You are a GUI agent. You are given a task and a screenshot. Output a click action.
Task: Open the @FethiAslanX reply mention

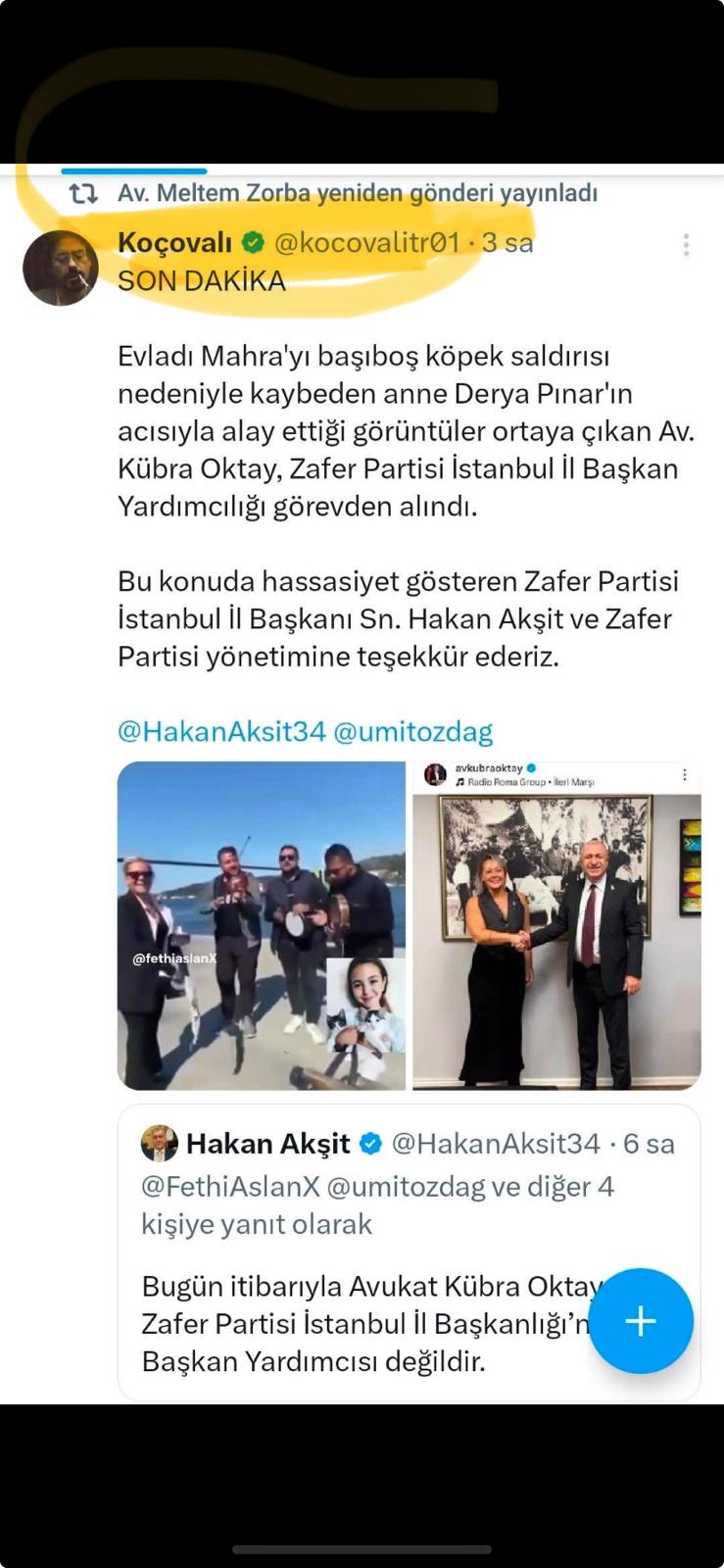[231, 1187]
